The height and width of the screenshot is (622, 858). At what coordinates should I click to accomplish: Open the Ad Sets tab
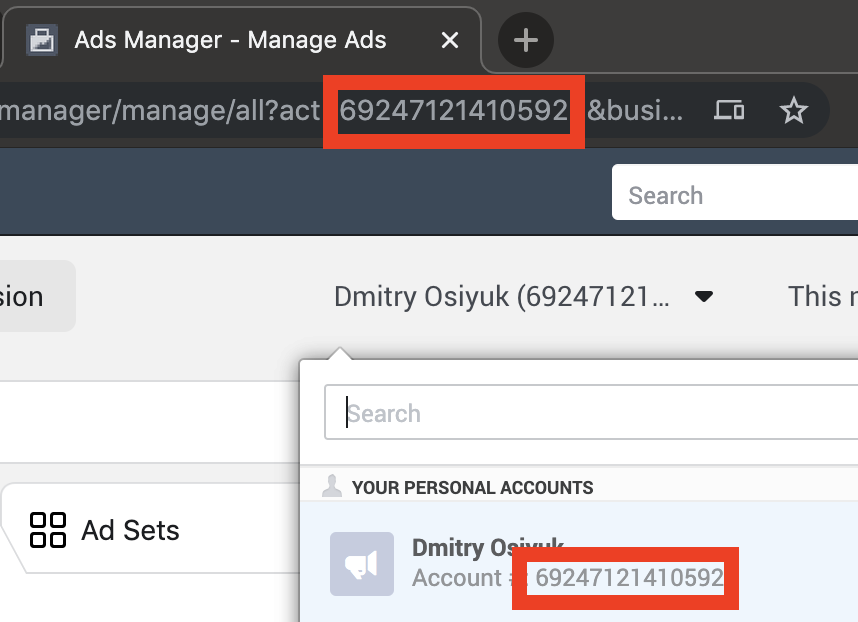151,528
